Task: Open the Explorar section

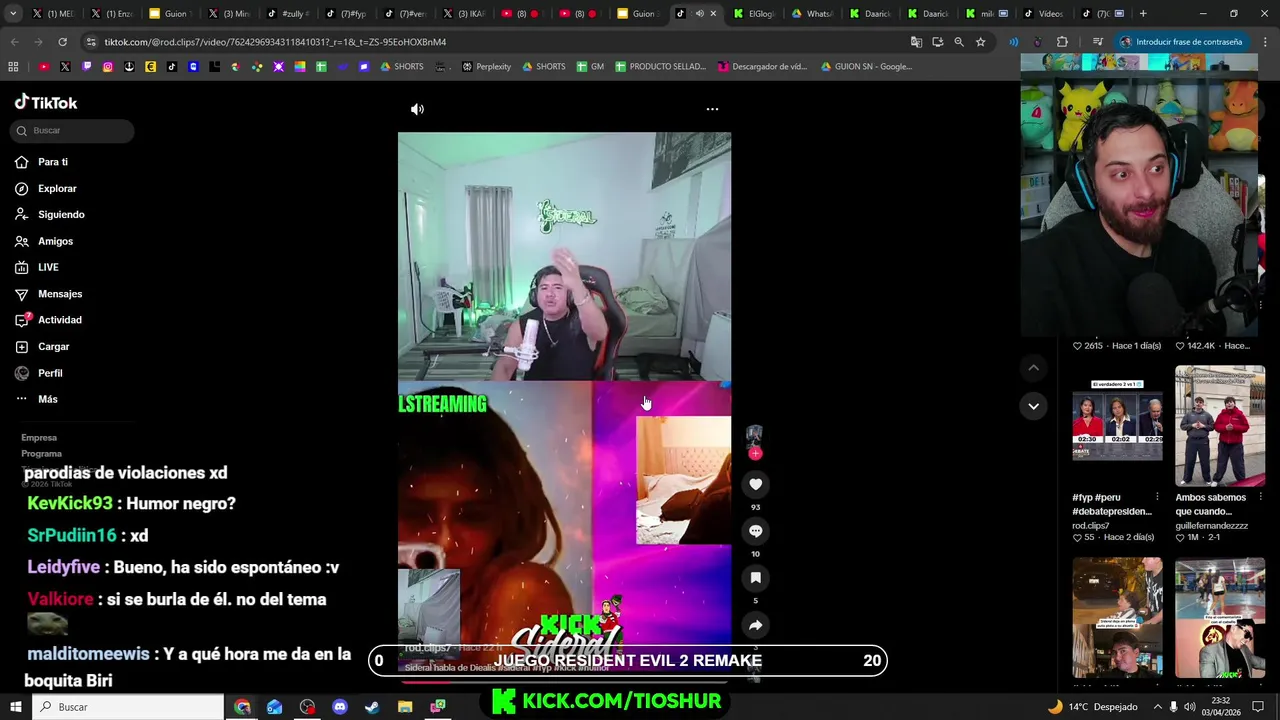Action: click(x=57, y=188)
